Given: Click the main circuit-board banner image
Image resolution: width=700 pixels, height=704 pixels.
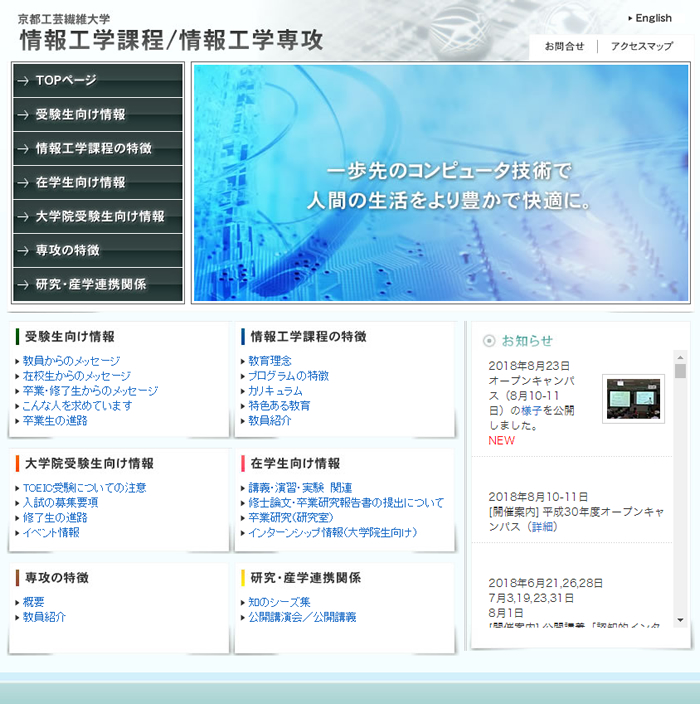Looking at the screenshot, I should pyautogui.click(x=440, y=183).
